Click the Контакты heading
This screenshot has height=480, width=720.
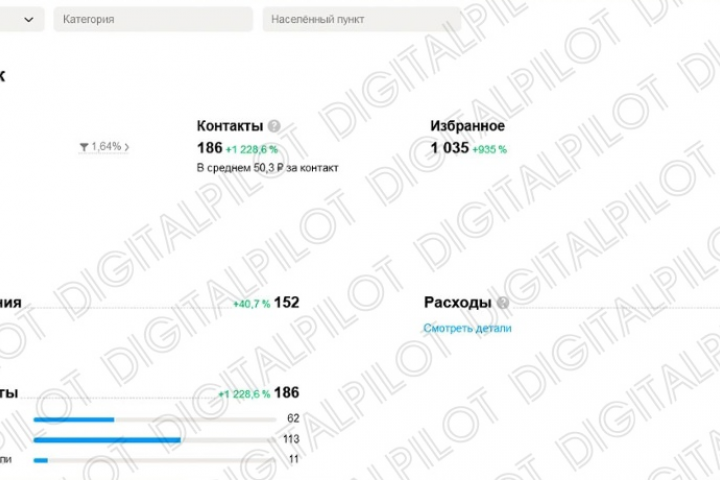point(230,126)
